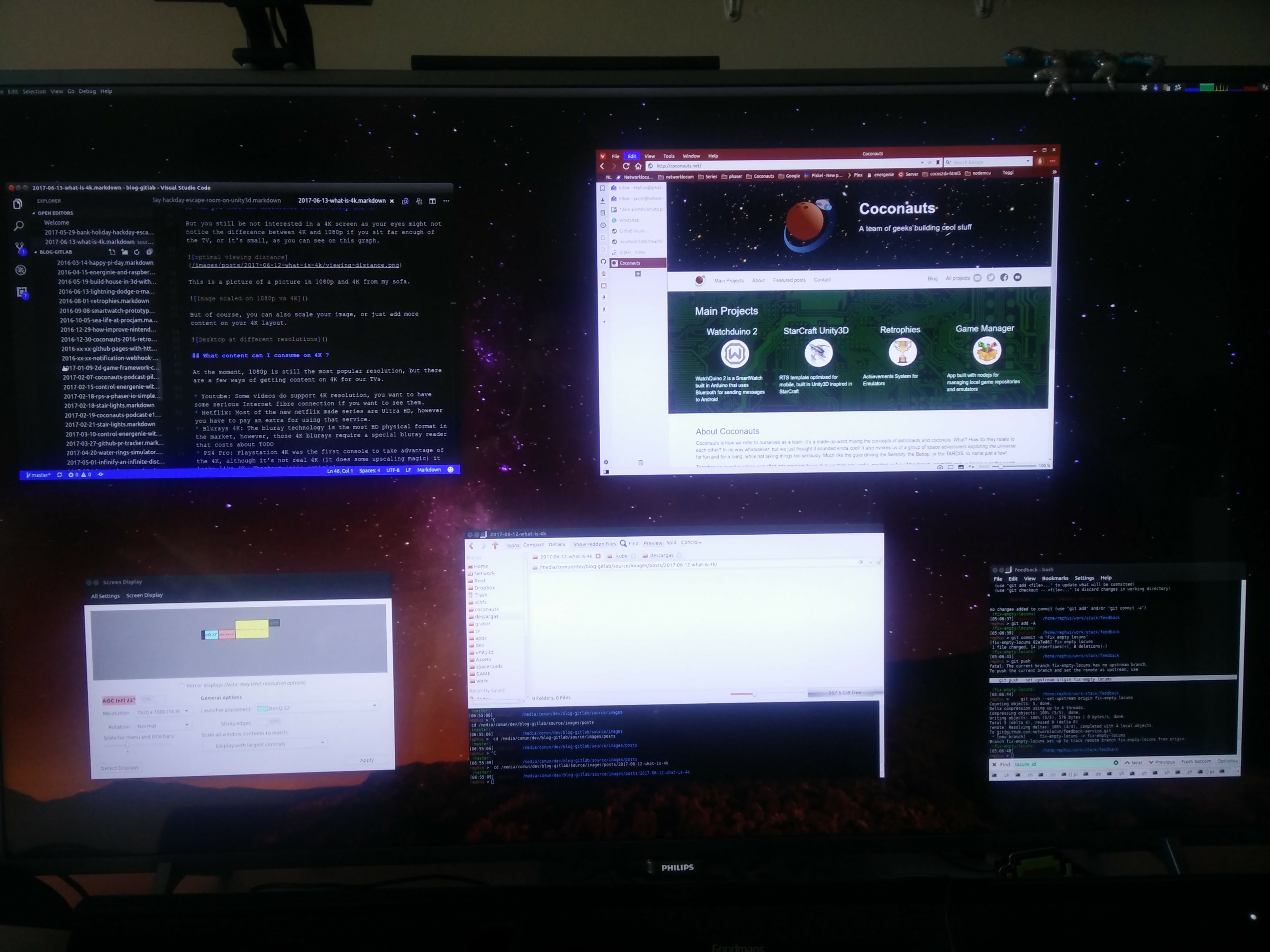This screenshot has width=1270, height=952.
Task: Open Vivaldi Edit menu
Action: (631, 156)
